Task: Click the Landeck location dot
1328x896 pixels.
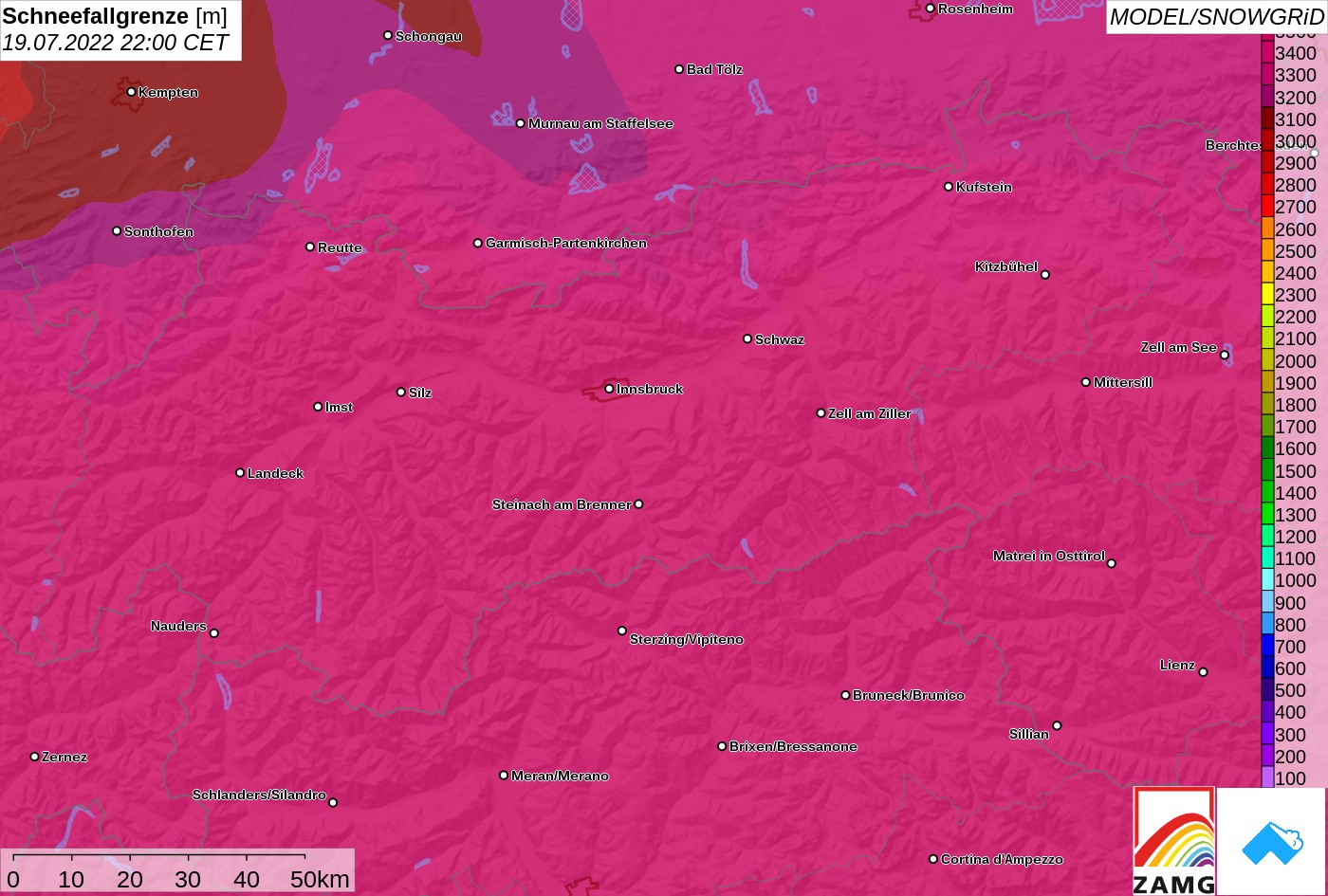Action: point(240,472)
